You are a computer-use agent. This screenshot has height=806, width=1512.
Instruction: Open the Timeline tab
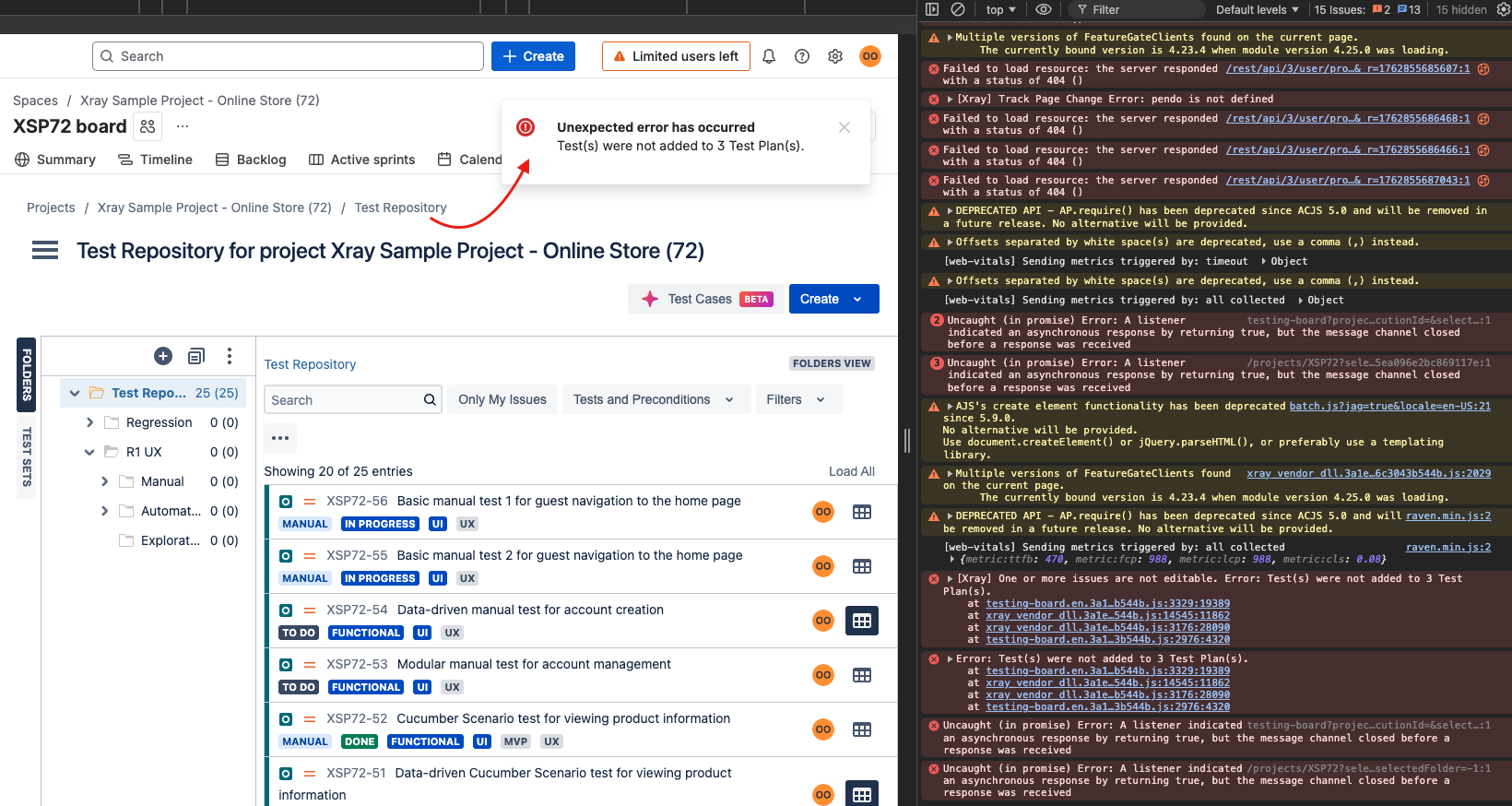coord(155,160)
